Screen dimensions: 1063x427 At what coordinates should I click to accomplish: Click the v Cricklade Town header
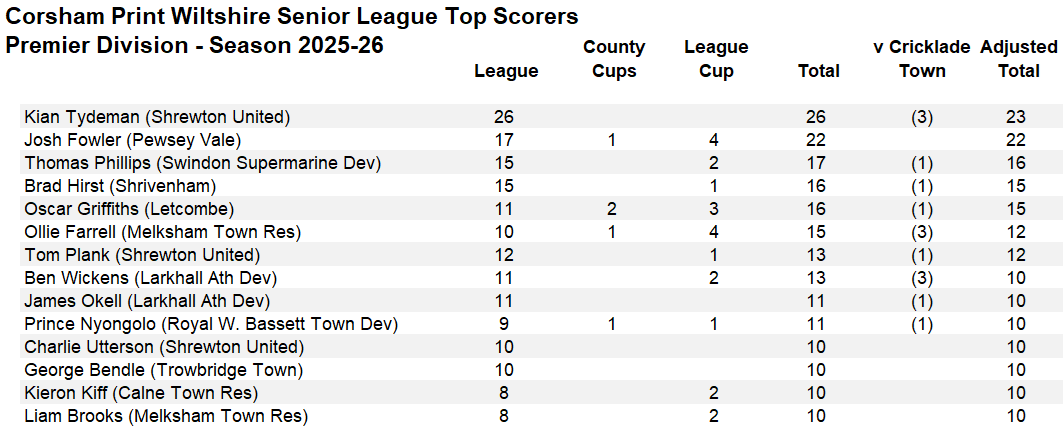click(x=922, y=59)
